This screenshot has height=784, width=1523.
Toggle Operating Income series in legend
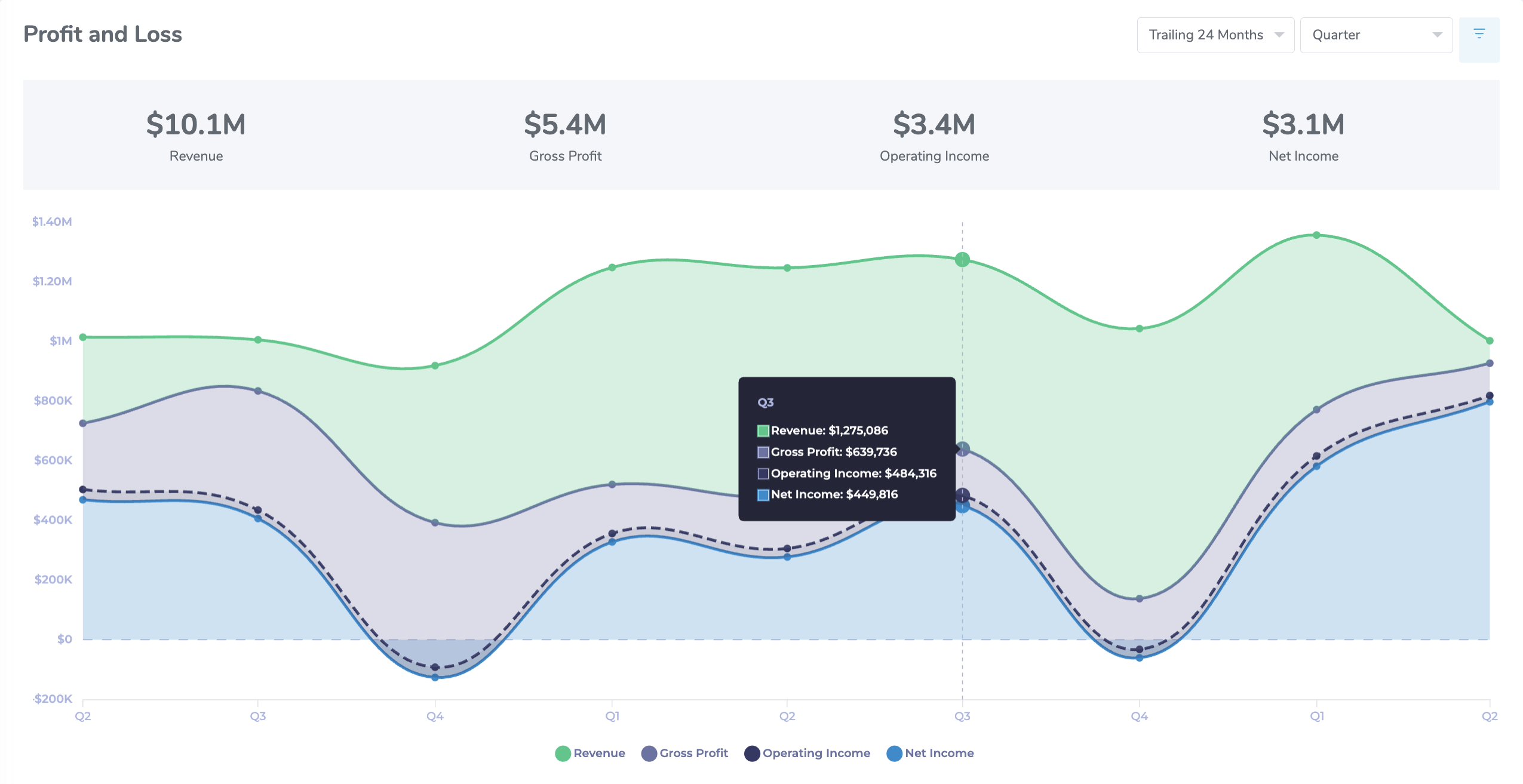[x=807, y=753]
